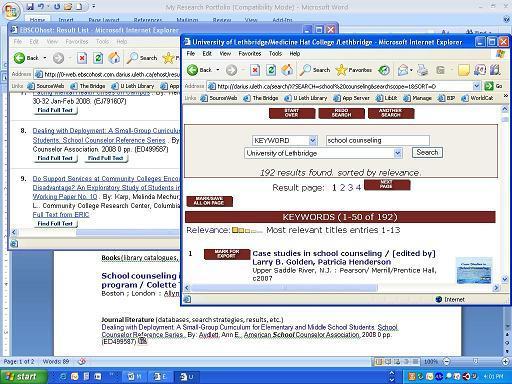Click Back arrow in Lethbridge catalogue window
Viewport: 512px width, 384px height.
click(x=193, y=70)
